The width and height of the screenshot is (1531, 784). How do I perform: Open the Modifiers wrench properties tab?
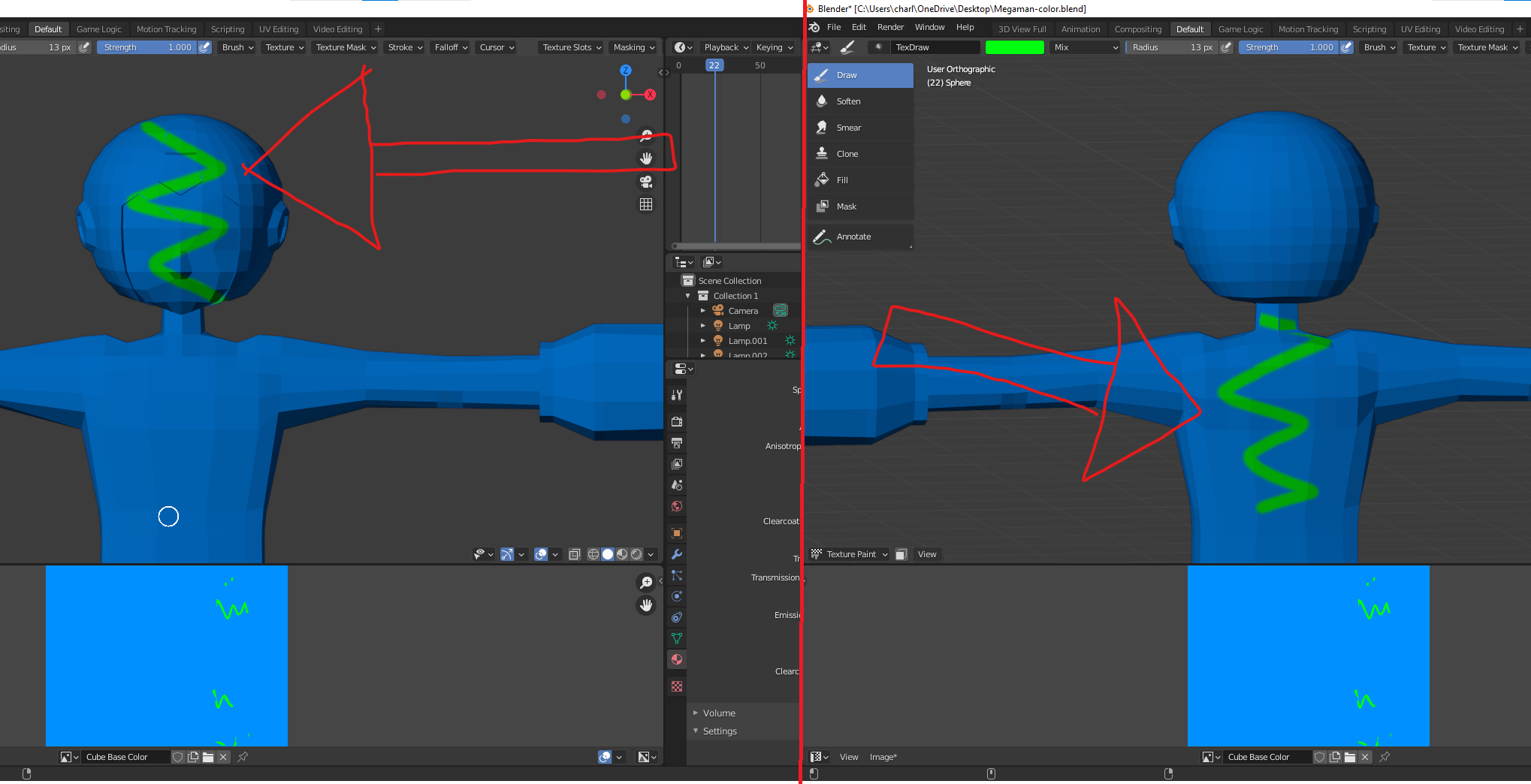(x=677, y=554)
